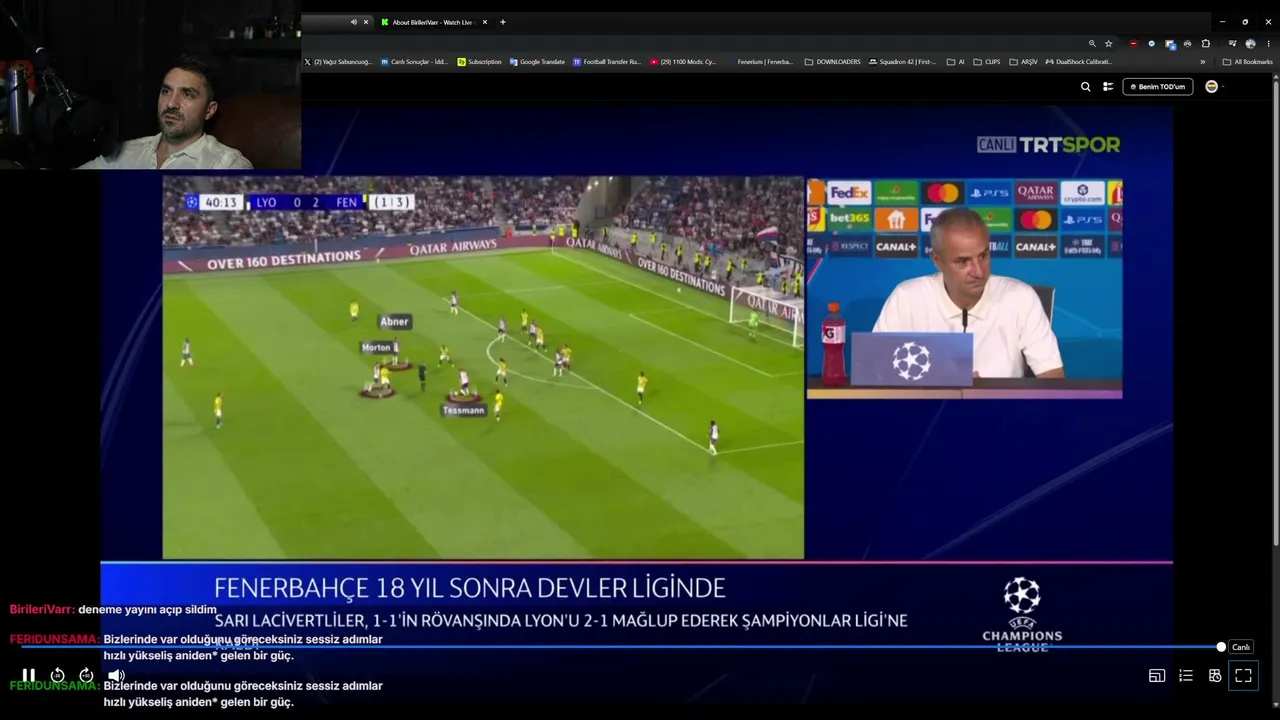Mute the player volume

click(116, 675)
